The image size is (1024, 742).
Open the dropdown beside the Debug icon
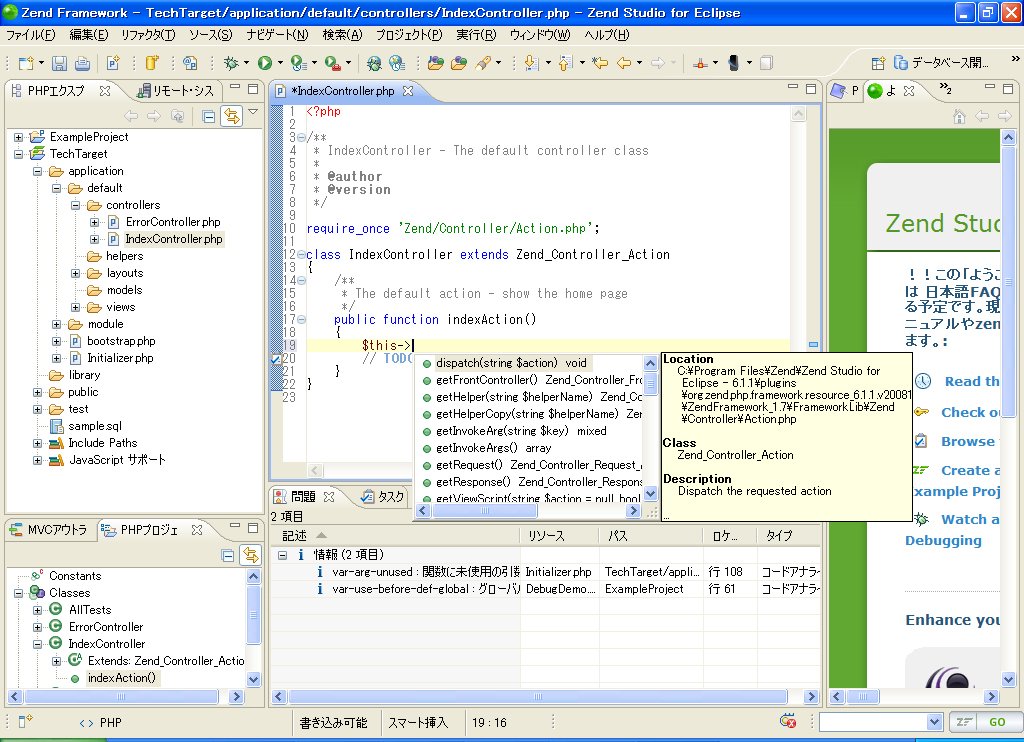(x=246, y=63)
